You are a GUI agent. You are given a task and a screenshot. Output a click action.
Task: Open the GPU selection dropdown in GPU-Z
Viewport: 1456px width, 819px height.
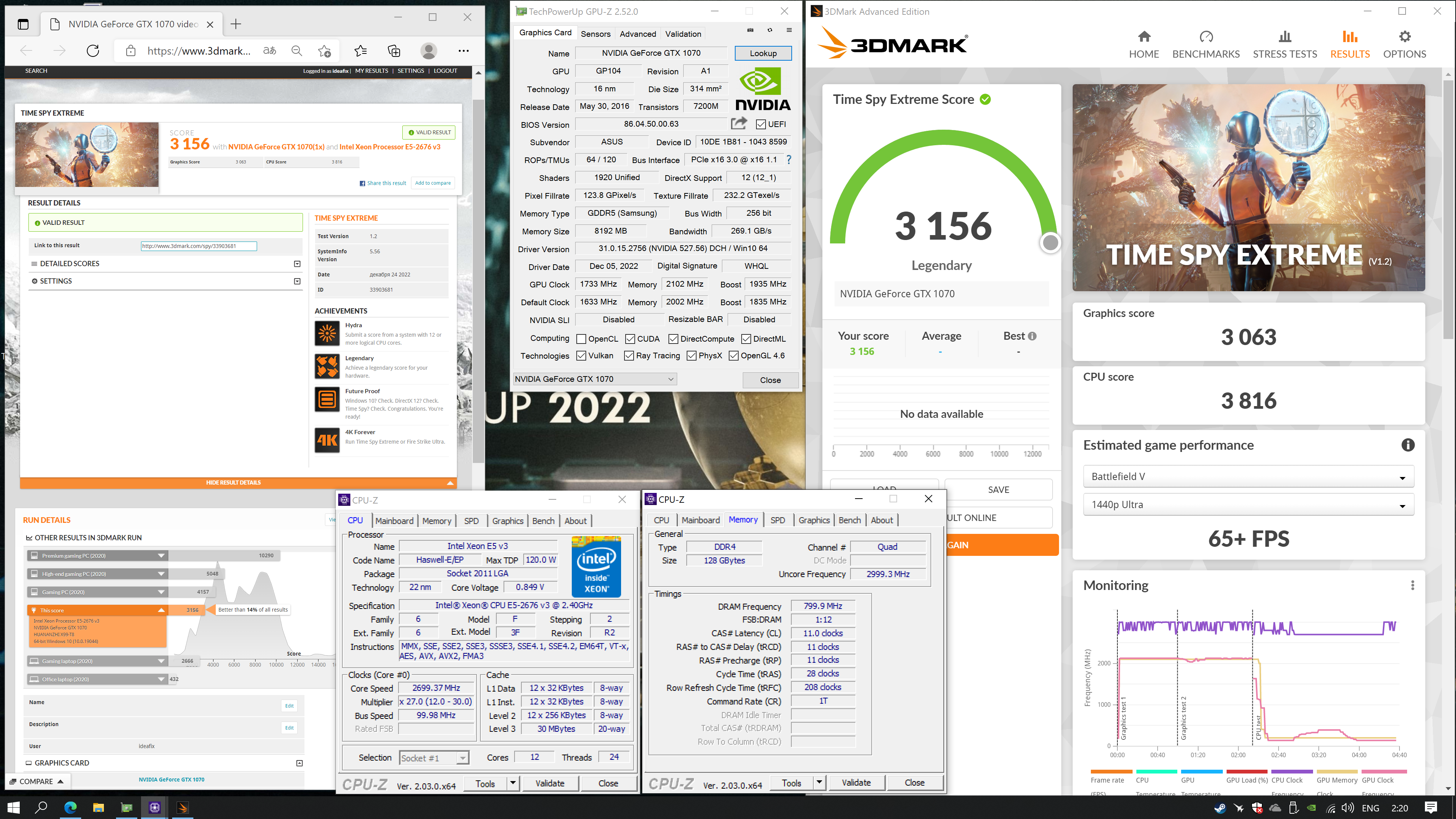click(x=595, y=379)
